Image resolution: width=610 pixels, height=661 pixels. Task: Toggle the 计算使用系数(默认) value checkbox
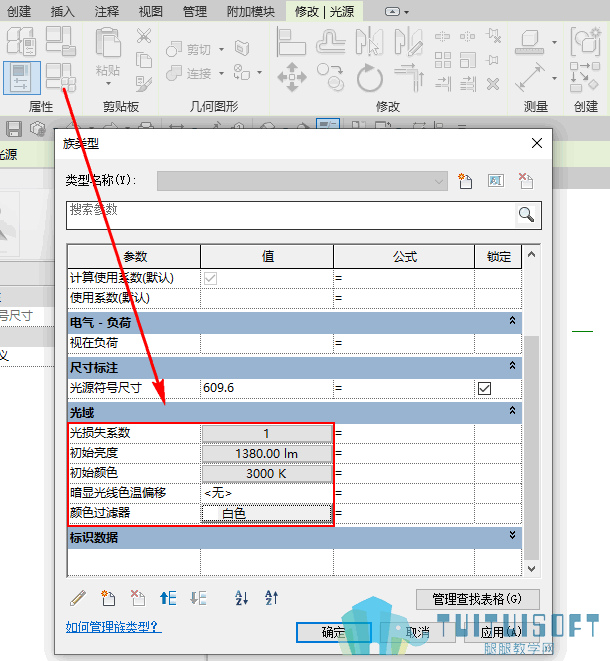pyautogui.click(x=210, y=278)
